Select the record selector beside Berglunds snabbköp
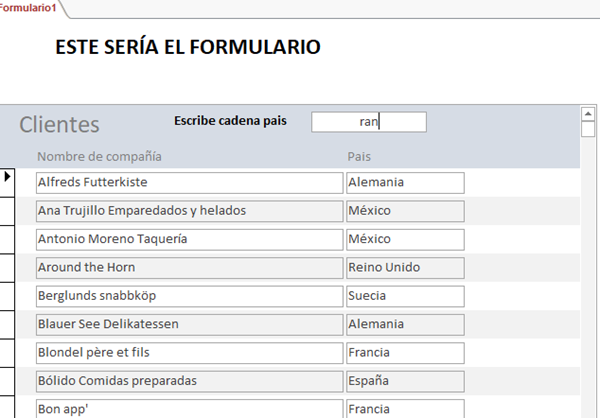The image size is (600, 418). point(8,296)
